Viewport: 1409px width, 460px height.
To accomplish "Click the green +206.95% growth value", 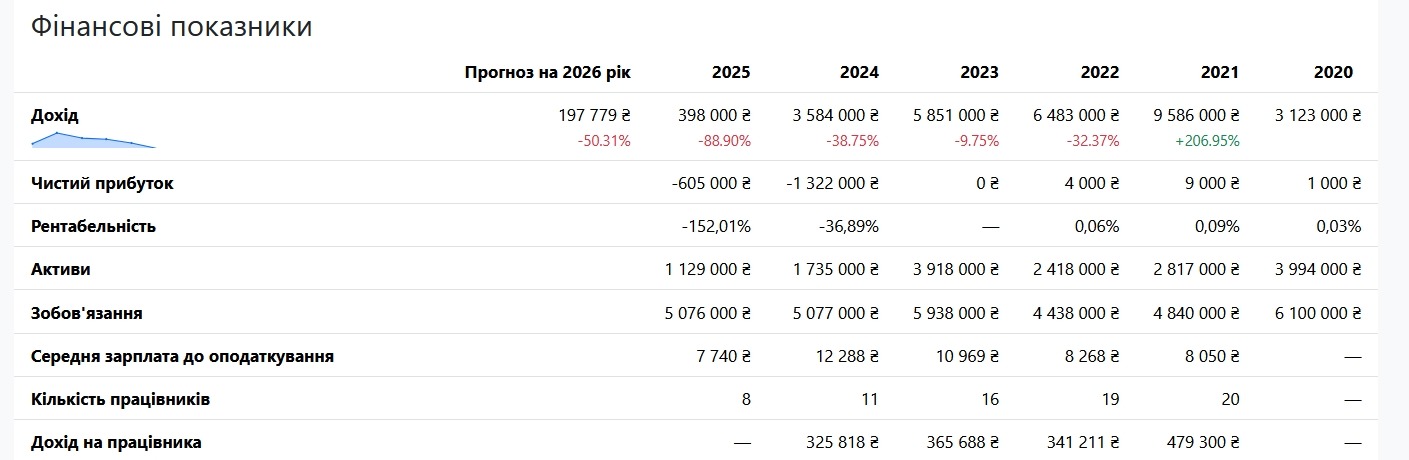I will [x=1205, y=141].
